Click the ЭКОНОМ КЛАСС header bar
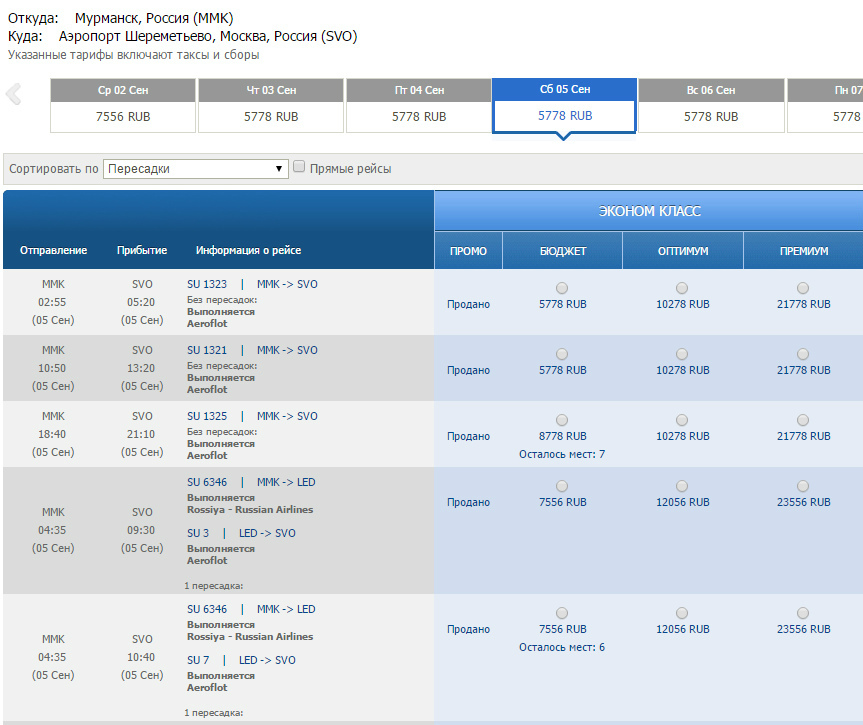This screenshot has width=863, height=725. (649, 211)
